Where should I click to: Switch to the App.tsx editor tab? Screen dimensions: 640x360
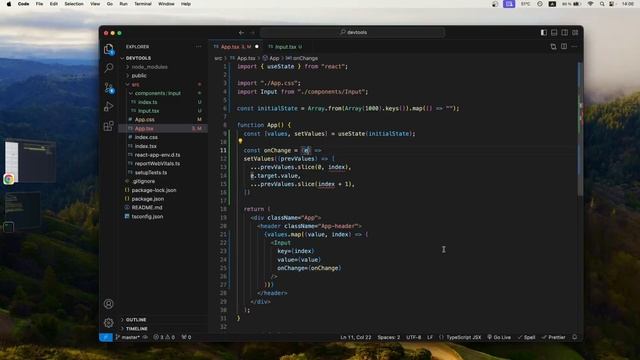coord(236,47)
